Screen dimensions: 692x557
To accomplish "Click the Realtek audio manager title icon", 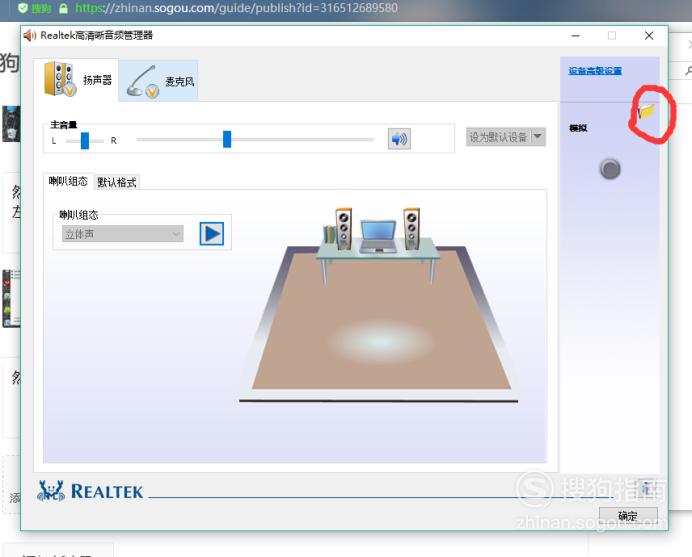I will 30,35.
